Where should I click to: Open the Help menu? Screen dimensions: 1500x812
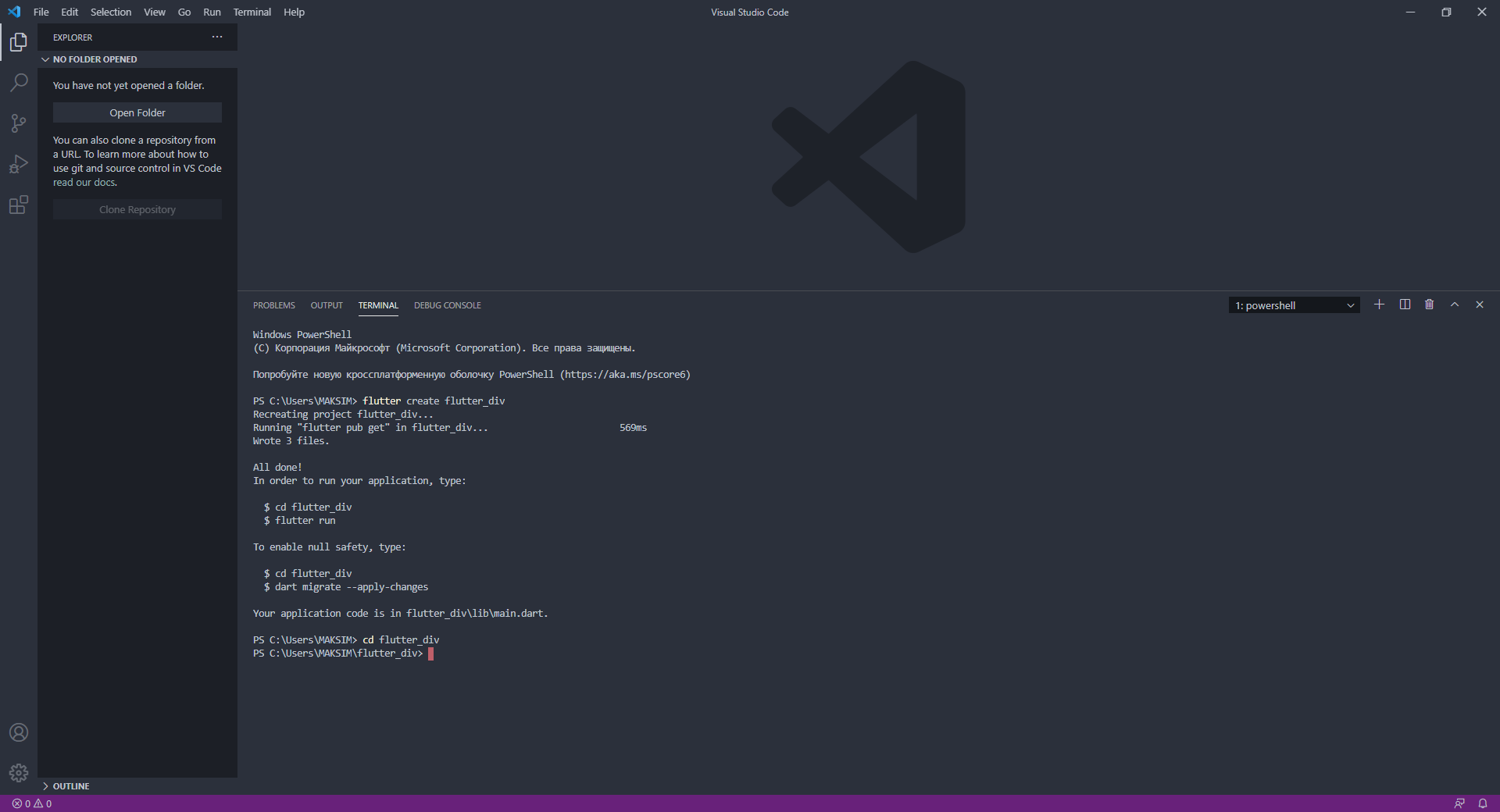point(294,12)
